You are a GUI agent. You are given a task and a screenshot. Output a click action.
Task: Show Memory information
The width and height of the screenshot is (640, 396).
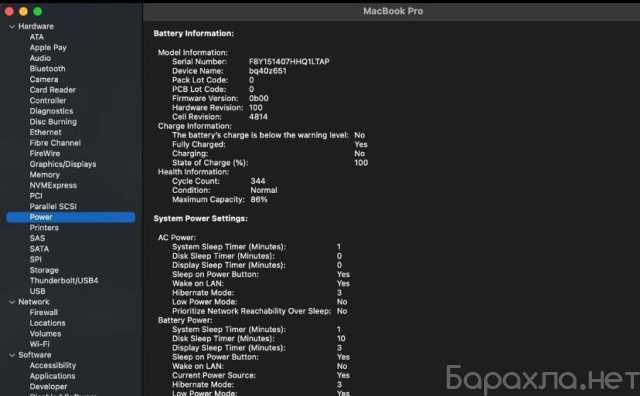(44, 175)
